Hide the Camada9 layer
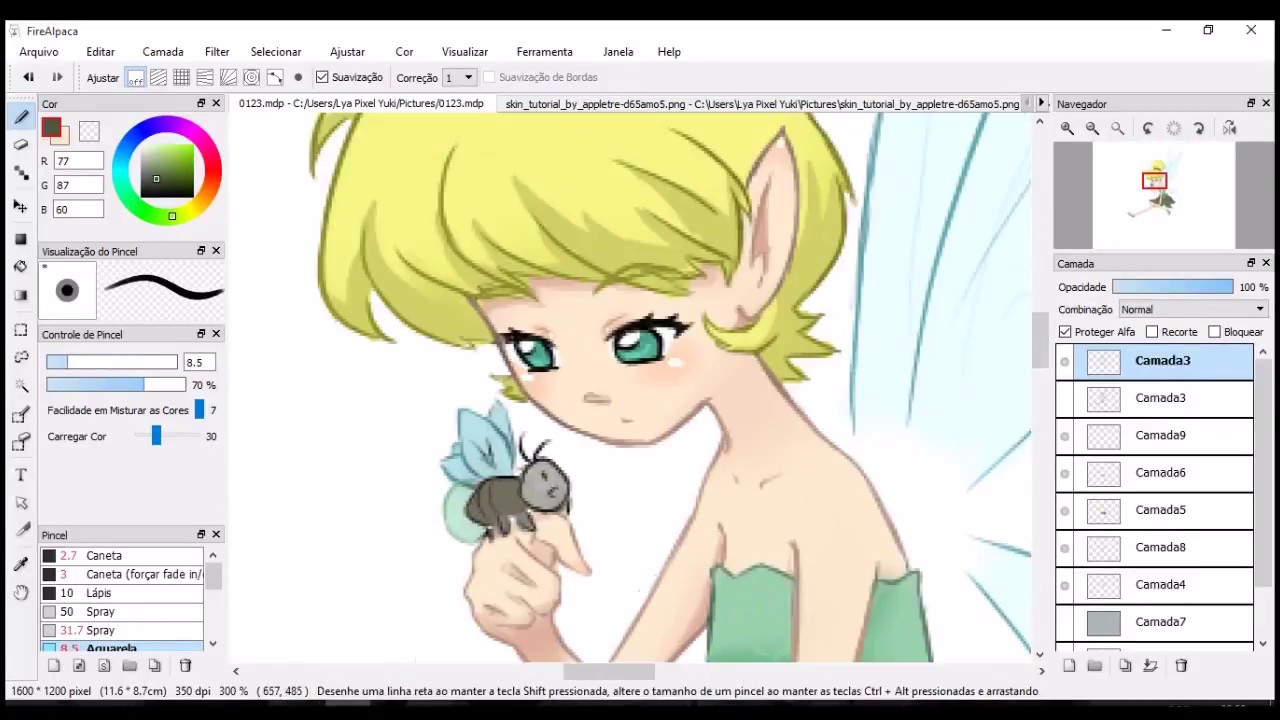This screenshot has width=1280, height=720. pyautogui.click(x=1065, y=436)
